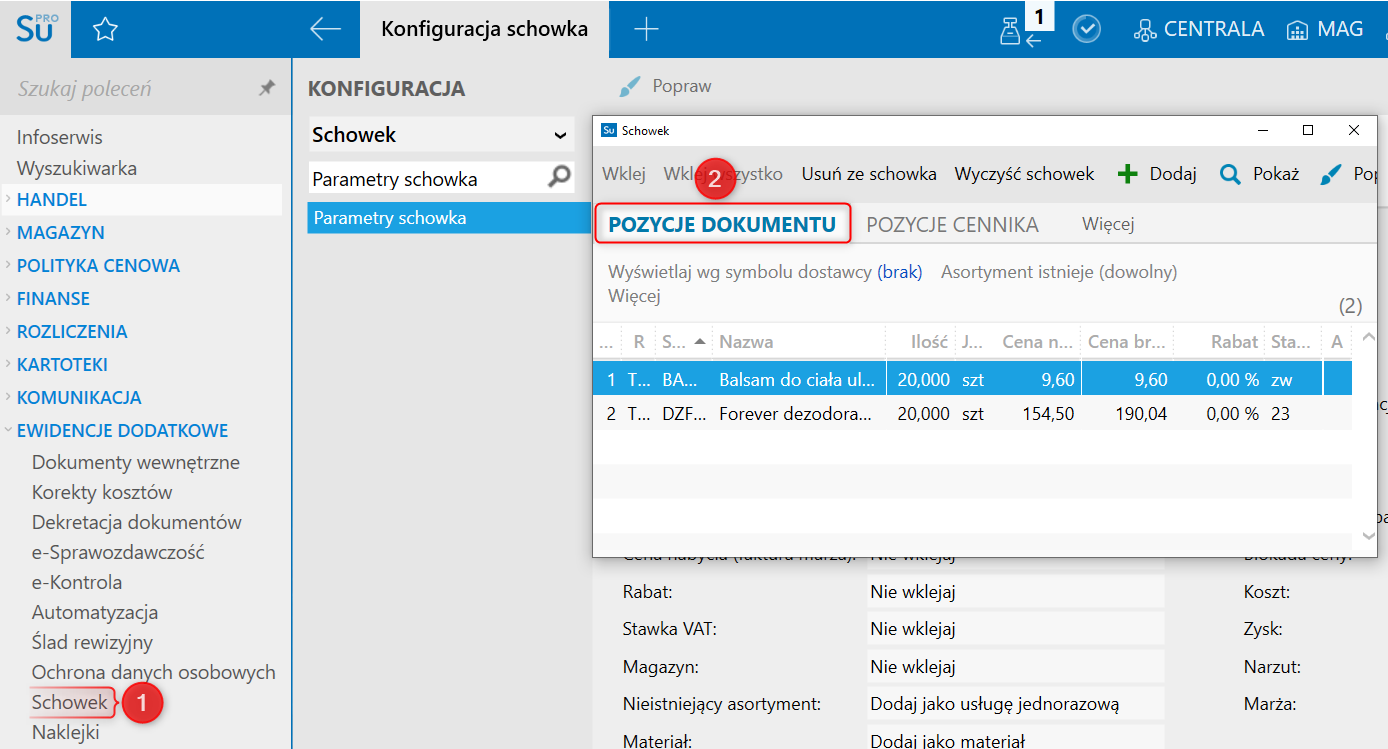Open Infoserwis in the sidebar

pos(59,137)
